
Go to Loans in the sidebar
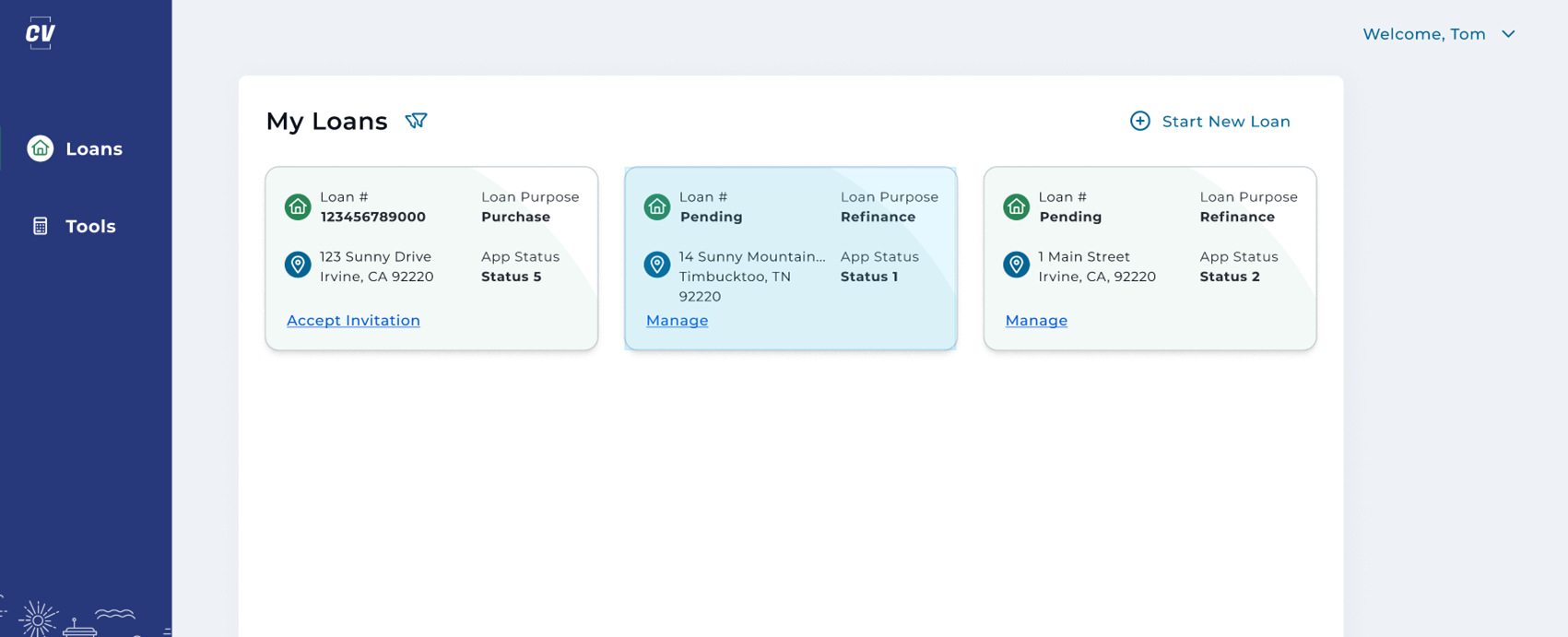[93, 148]
